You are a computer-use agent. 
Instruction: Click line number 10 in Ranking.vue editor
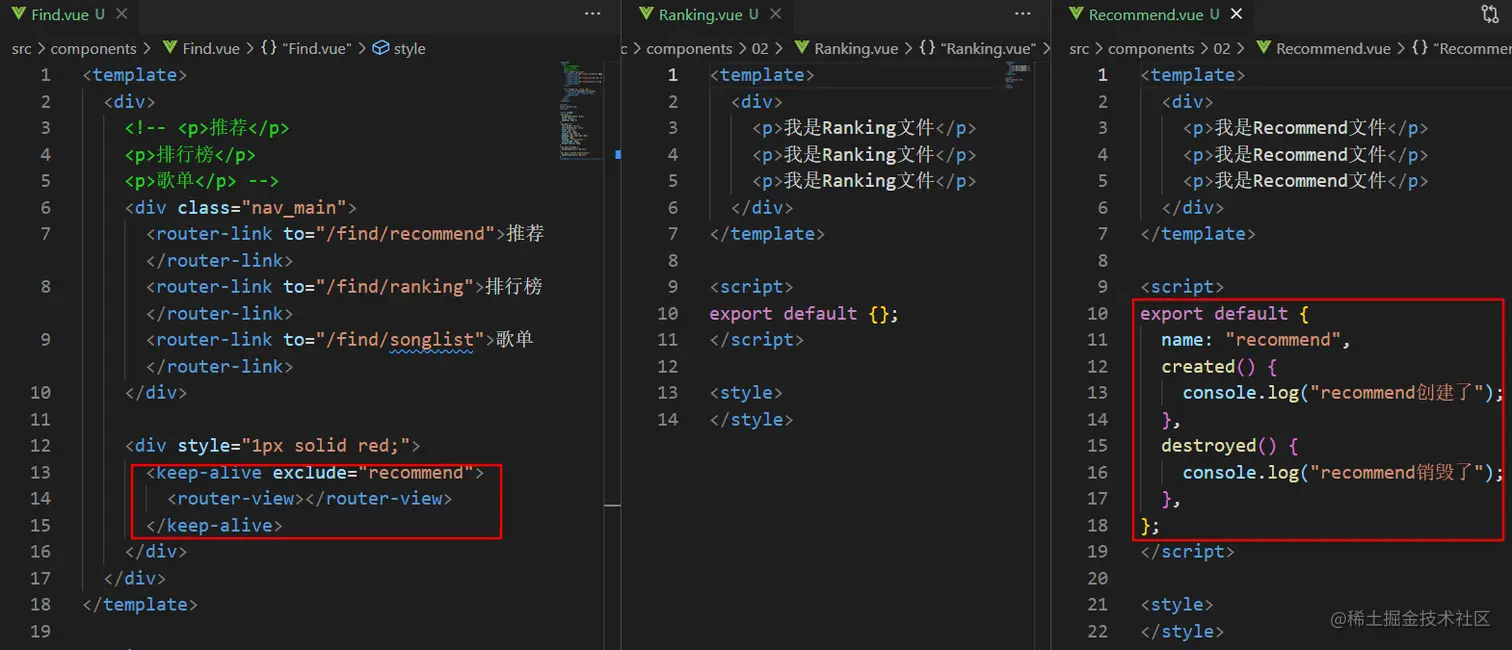pos(667,313)
